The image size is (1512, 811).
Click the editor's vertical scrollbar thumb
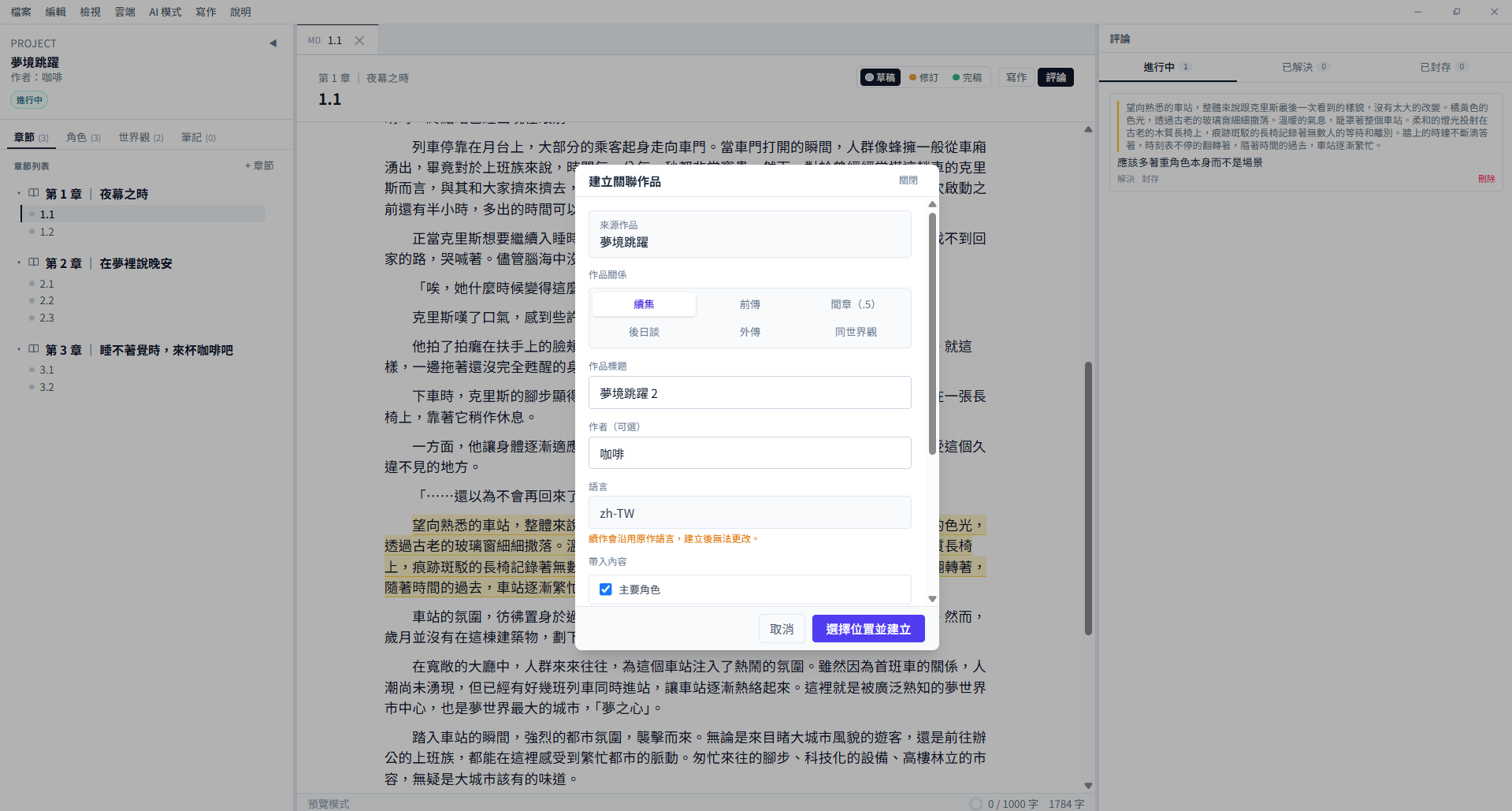[1088, 498]
